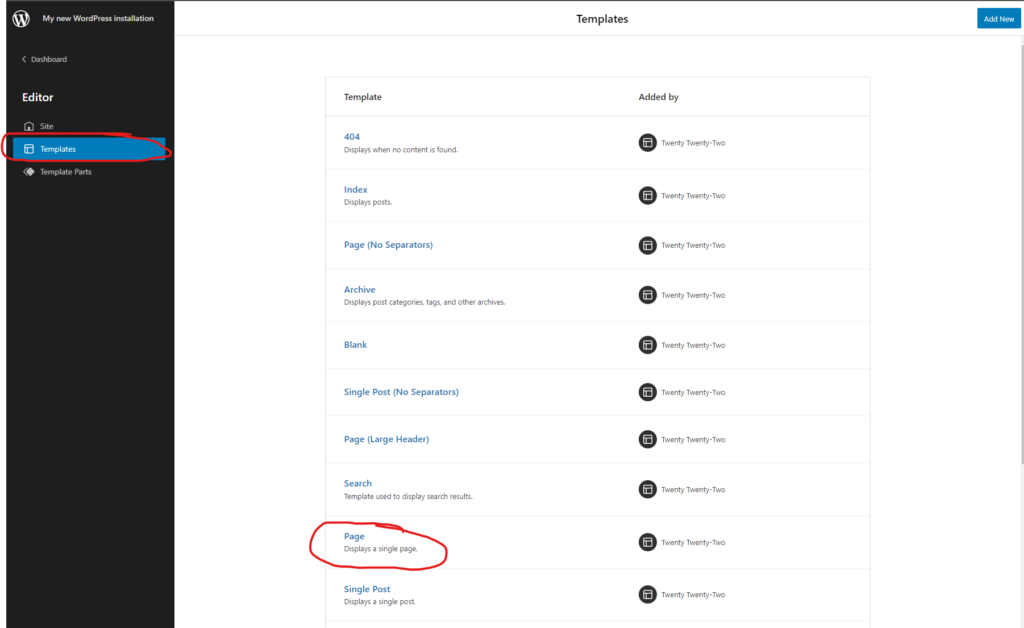
Task: Click theme icon in Single Post (No Separators) row
Action: (x=647, y=392)
